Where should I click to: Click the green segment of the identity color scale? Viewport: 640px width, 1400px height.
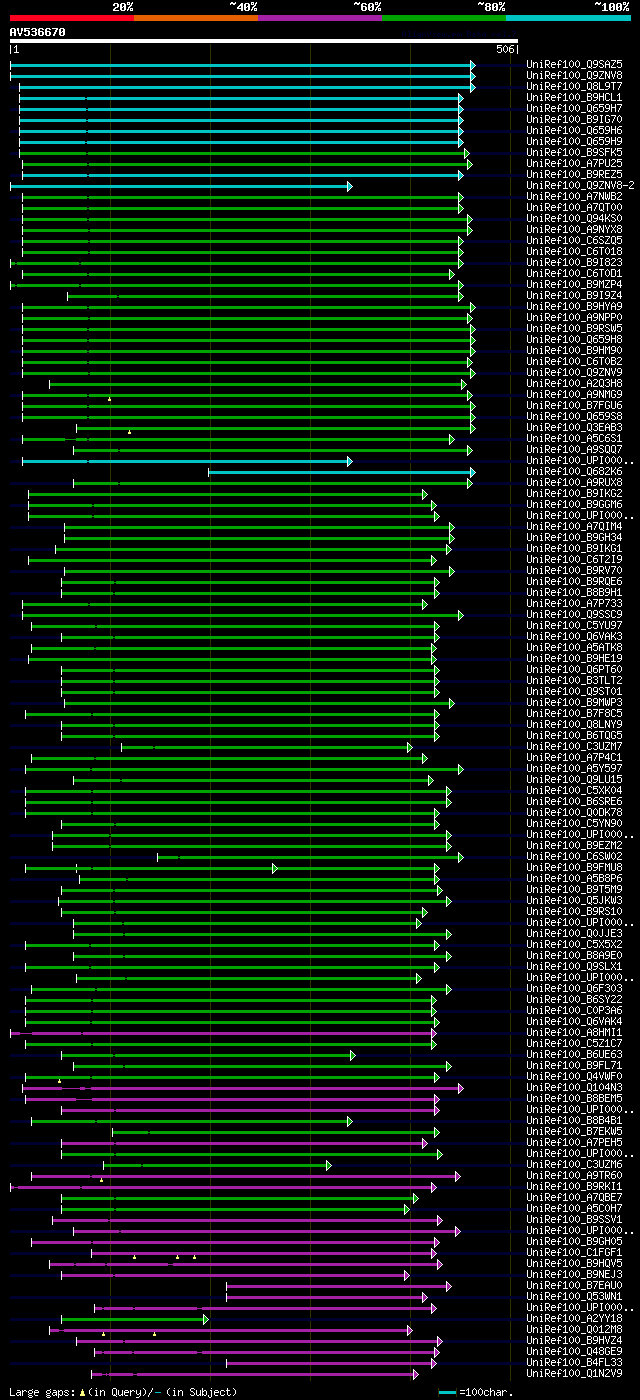point(444,17)
